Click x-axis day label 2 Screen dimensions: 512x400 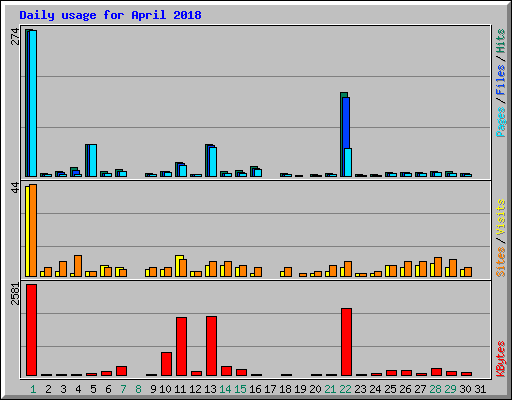[48, 389]
